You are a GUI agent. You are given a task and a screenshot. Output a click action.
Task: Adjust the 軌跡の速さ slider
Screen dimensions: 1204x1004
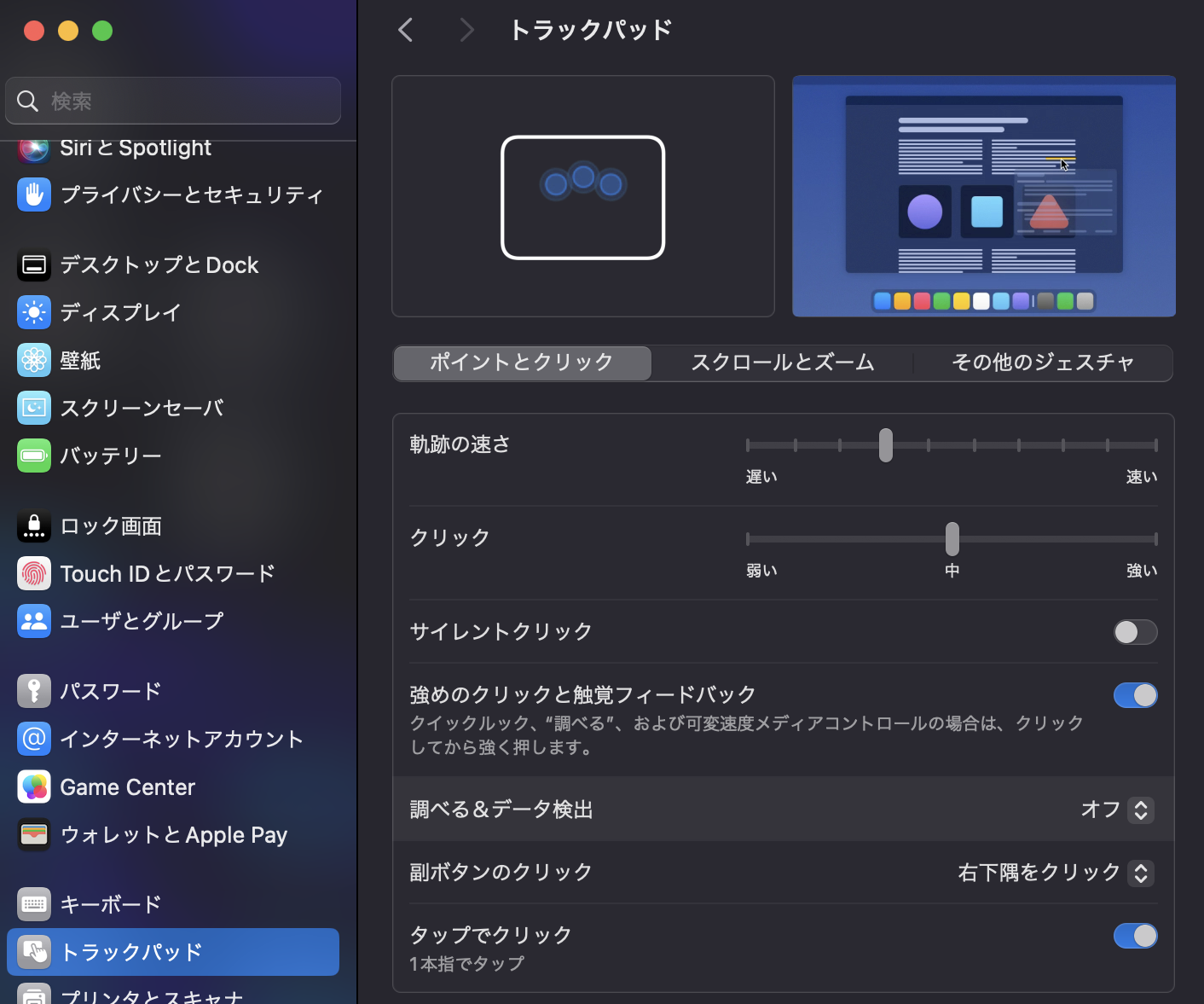pyautogui.click(x=885, y=444)
